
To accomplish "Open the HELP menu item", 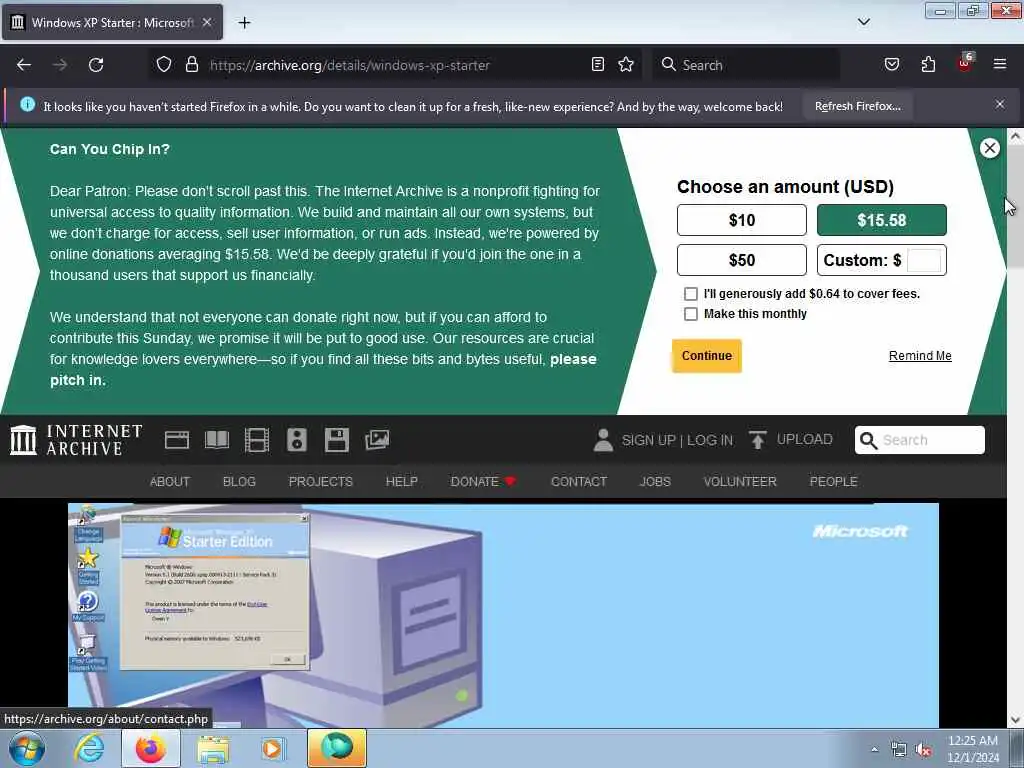I will point(402,482).
